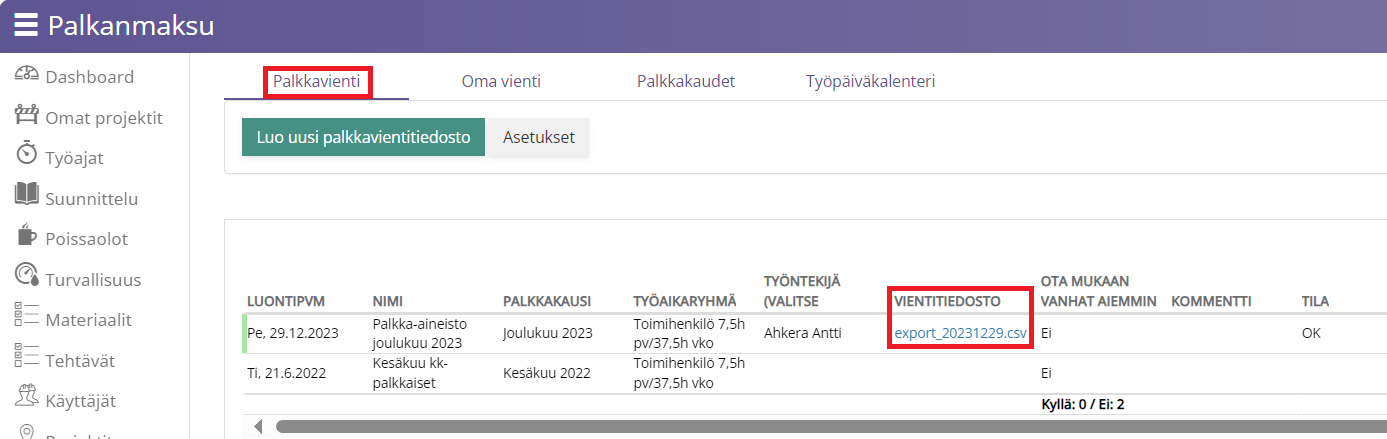Screen dimensions: 1387x439
Task: Click KOMMENTTI column header
Action: 1211,301
